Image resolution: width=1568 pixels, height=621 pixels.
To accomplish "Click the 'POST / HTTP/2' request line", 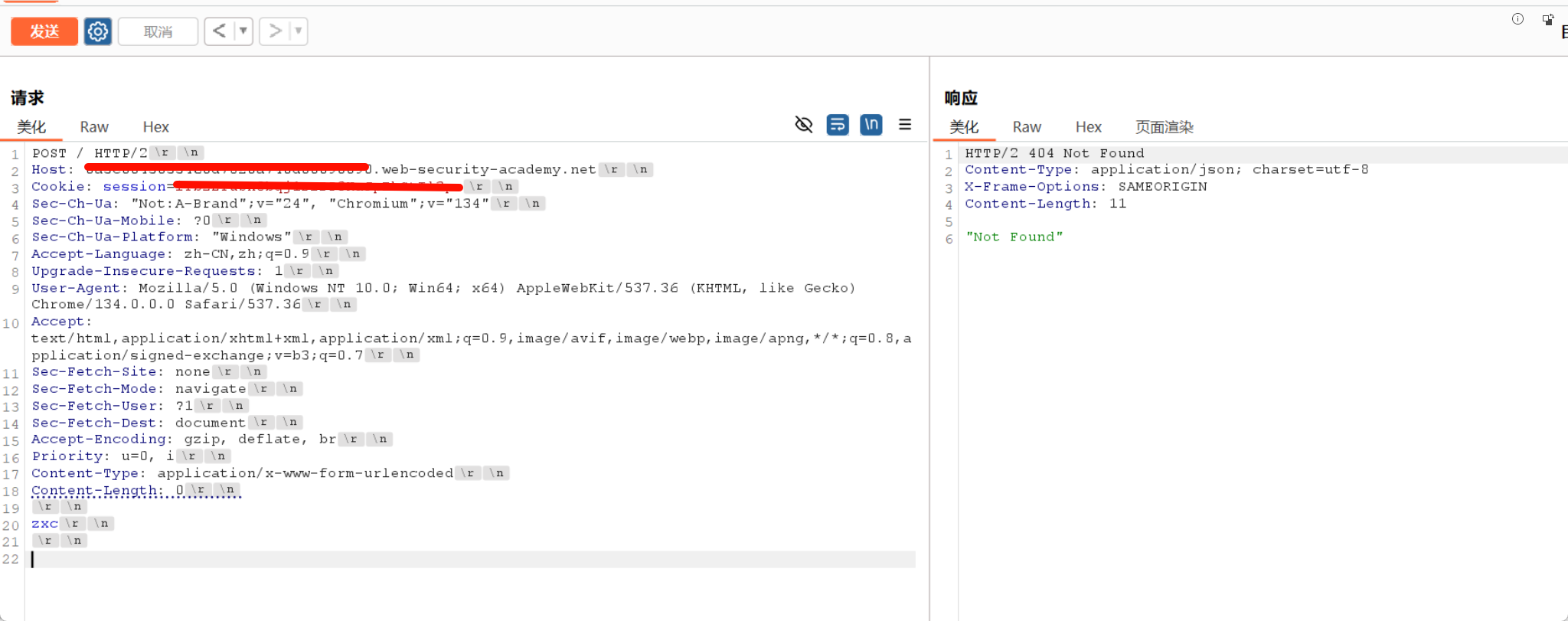I will pos(90,153).
